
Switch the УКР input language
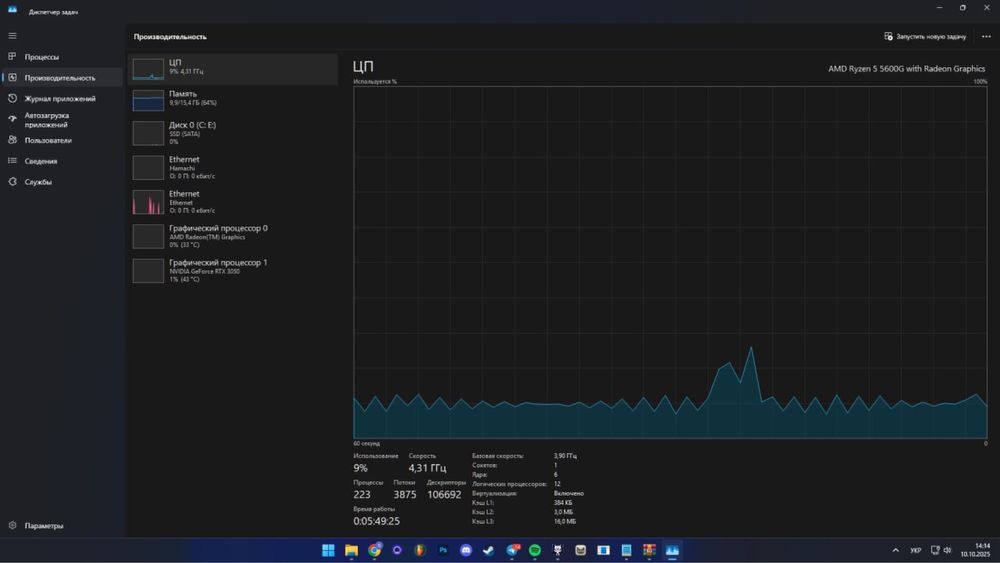pyautogui.click(x=915, y=550)
